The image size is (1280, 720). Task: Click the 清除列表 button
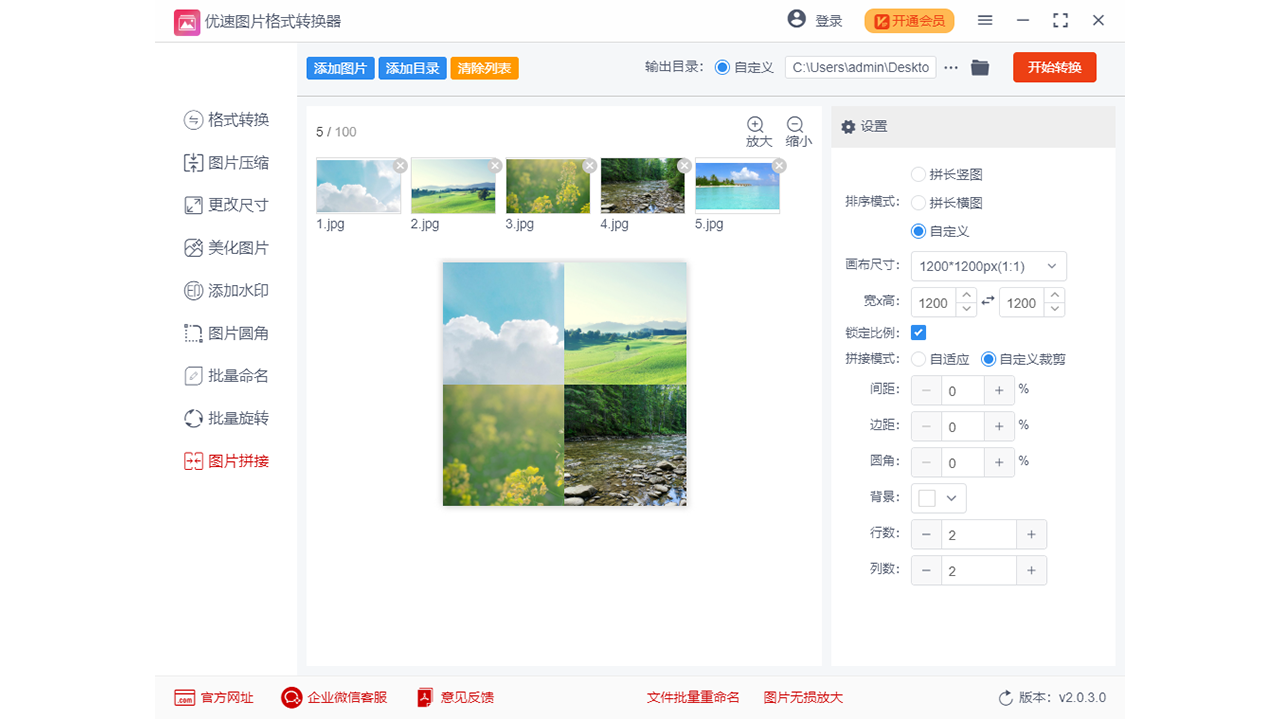(484, 67)
